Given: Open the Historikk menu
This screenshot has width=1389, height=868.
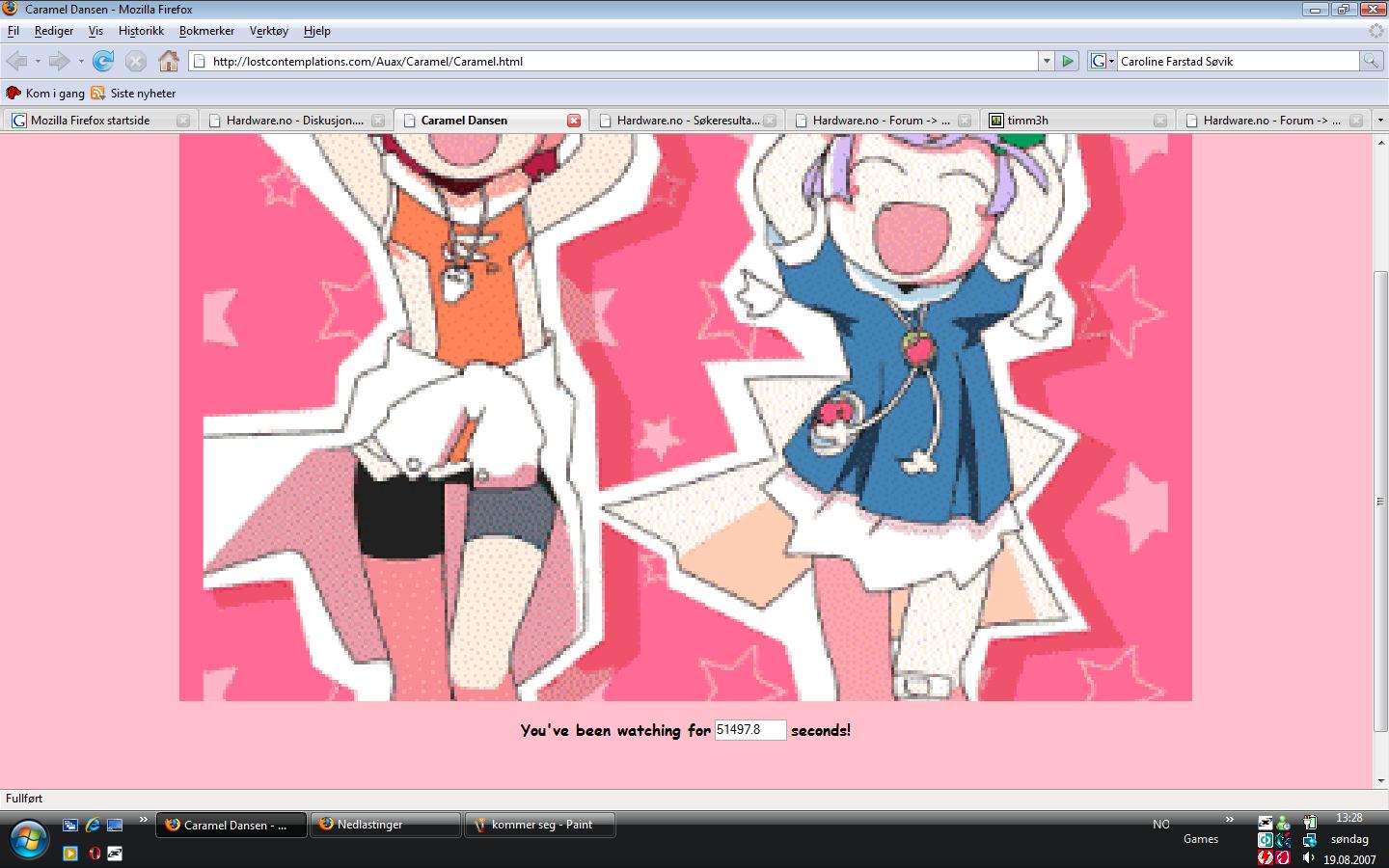Looking at the screenshot, I should point(141,31).
